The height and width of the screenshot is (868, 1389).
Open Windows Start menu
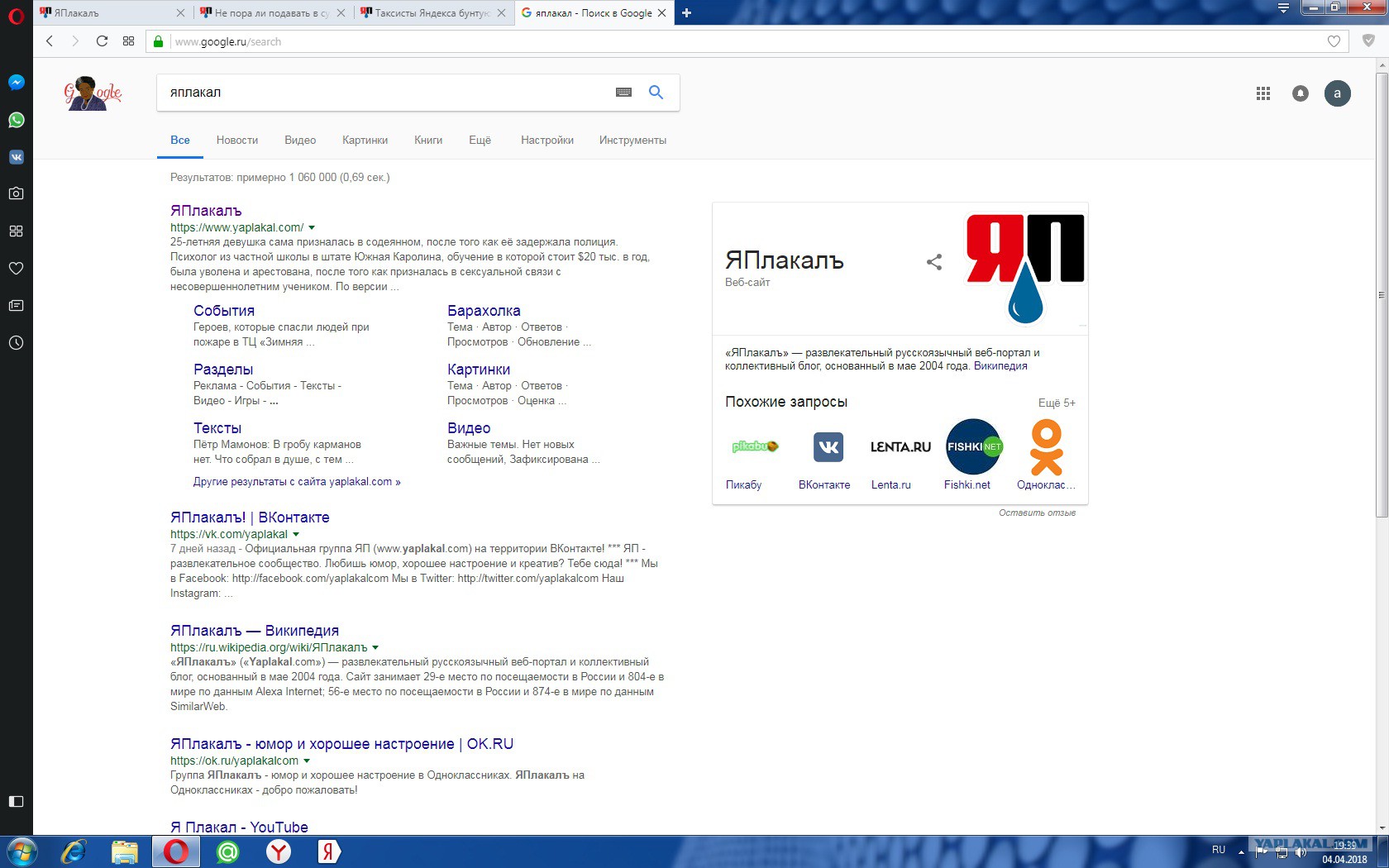(x=21, y=851)
